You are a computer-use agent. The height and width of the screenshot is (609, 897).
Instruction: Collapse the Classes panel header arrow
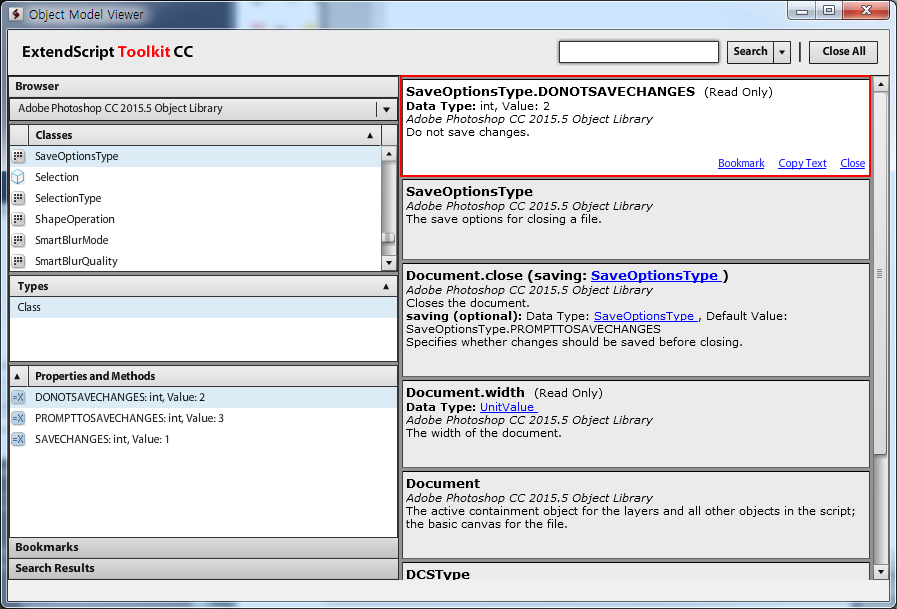click(x=370, y=136)
